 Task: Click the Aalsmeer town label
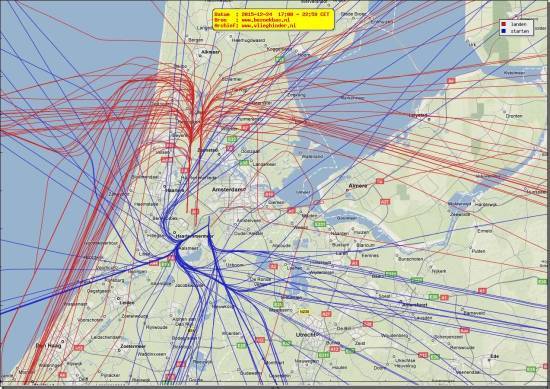pos(189,248)
